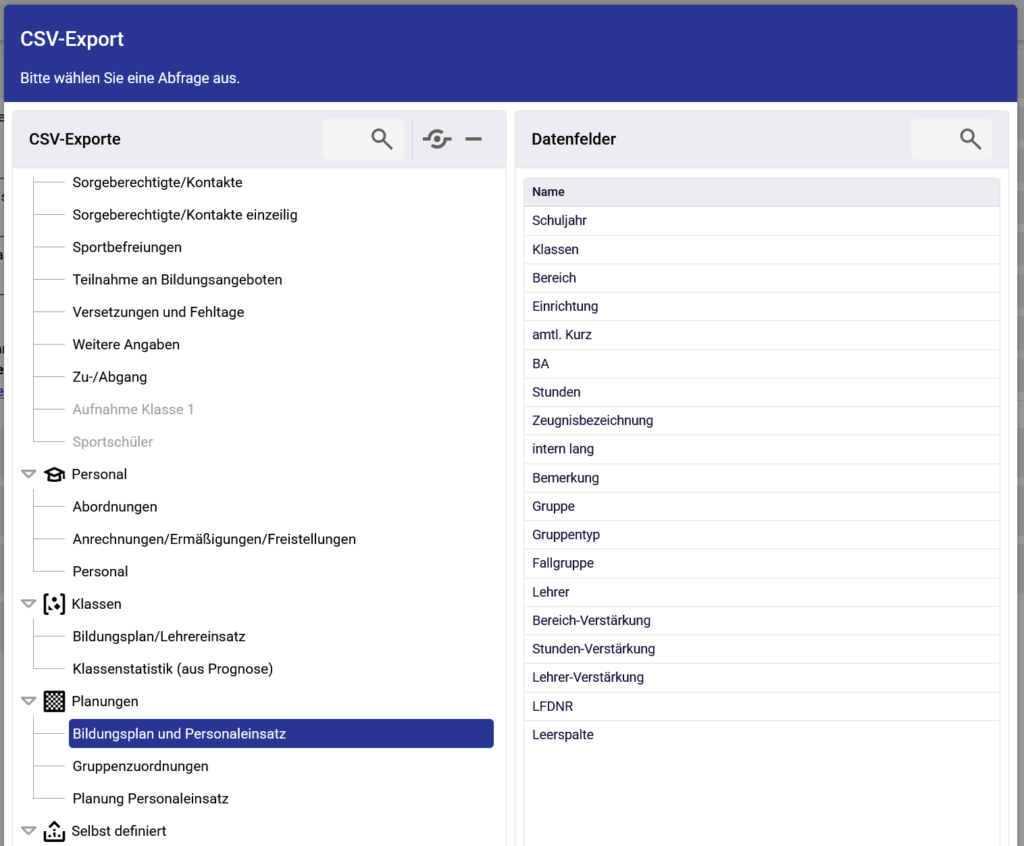Screen dimensions: 1024x846
Task: Choose the Sportbefreiungen export
Action: (x=127, y=248)
